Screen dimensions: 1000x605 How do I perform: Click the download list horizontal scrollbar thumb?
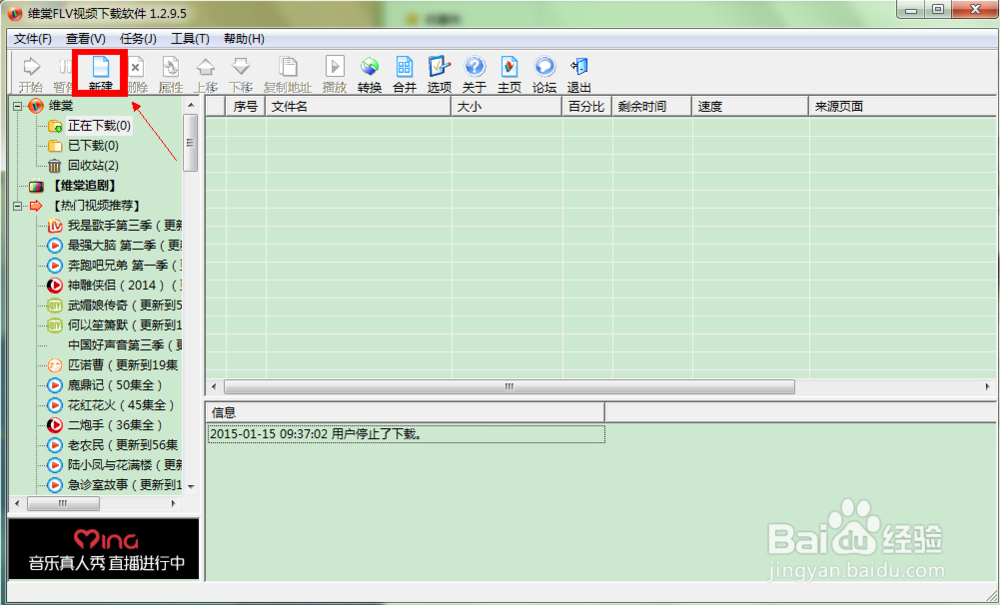tap(510, 386)
